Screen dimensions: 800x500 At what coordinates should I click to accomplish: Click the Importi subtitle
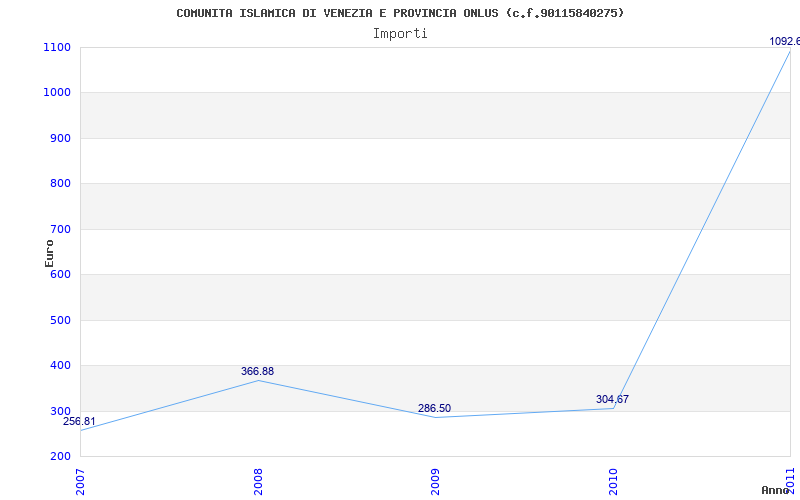pos(400,34)
